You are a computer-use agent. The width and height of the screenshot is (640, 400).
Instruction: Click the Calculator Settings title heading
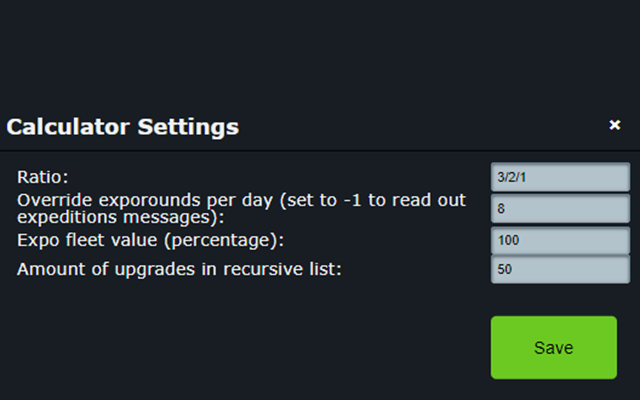coord(122,127)
